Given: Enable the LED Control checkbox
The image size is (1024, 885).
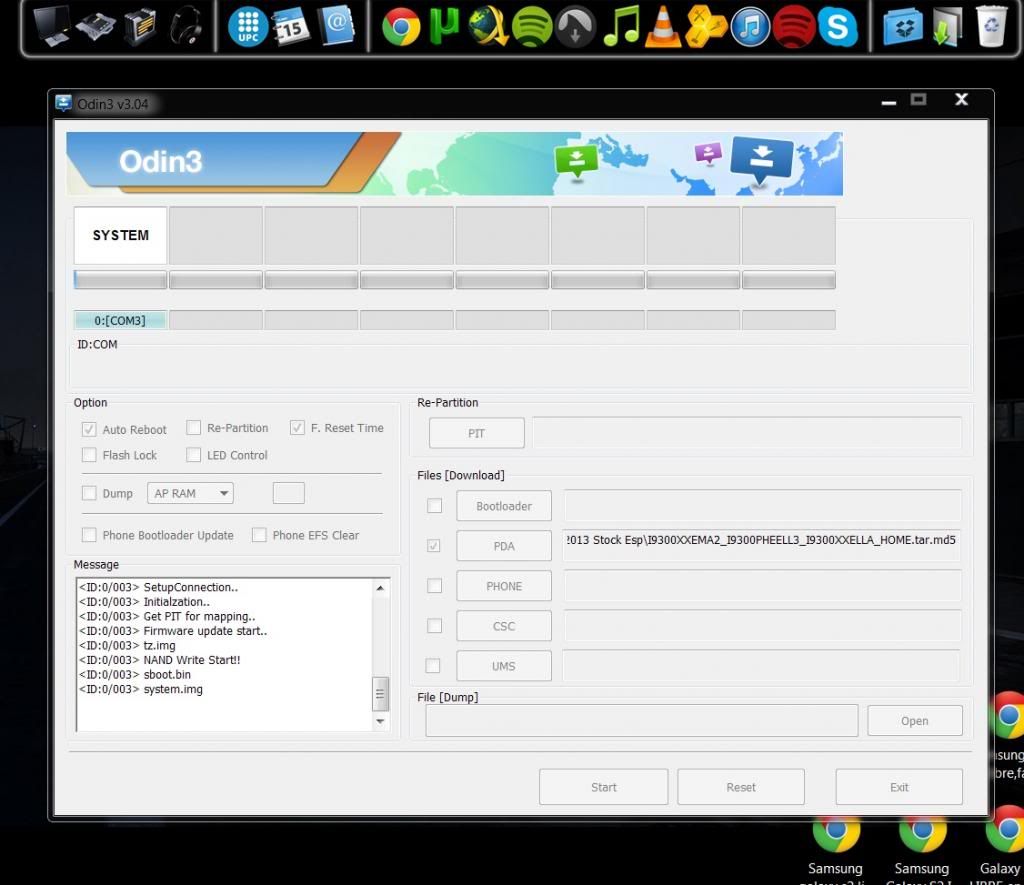Looking at the screenshot, I should point(194,455).
